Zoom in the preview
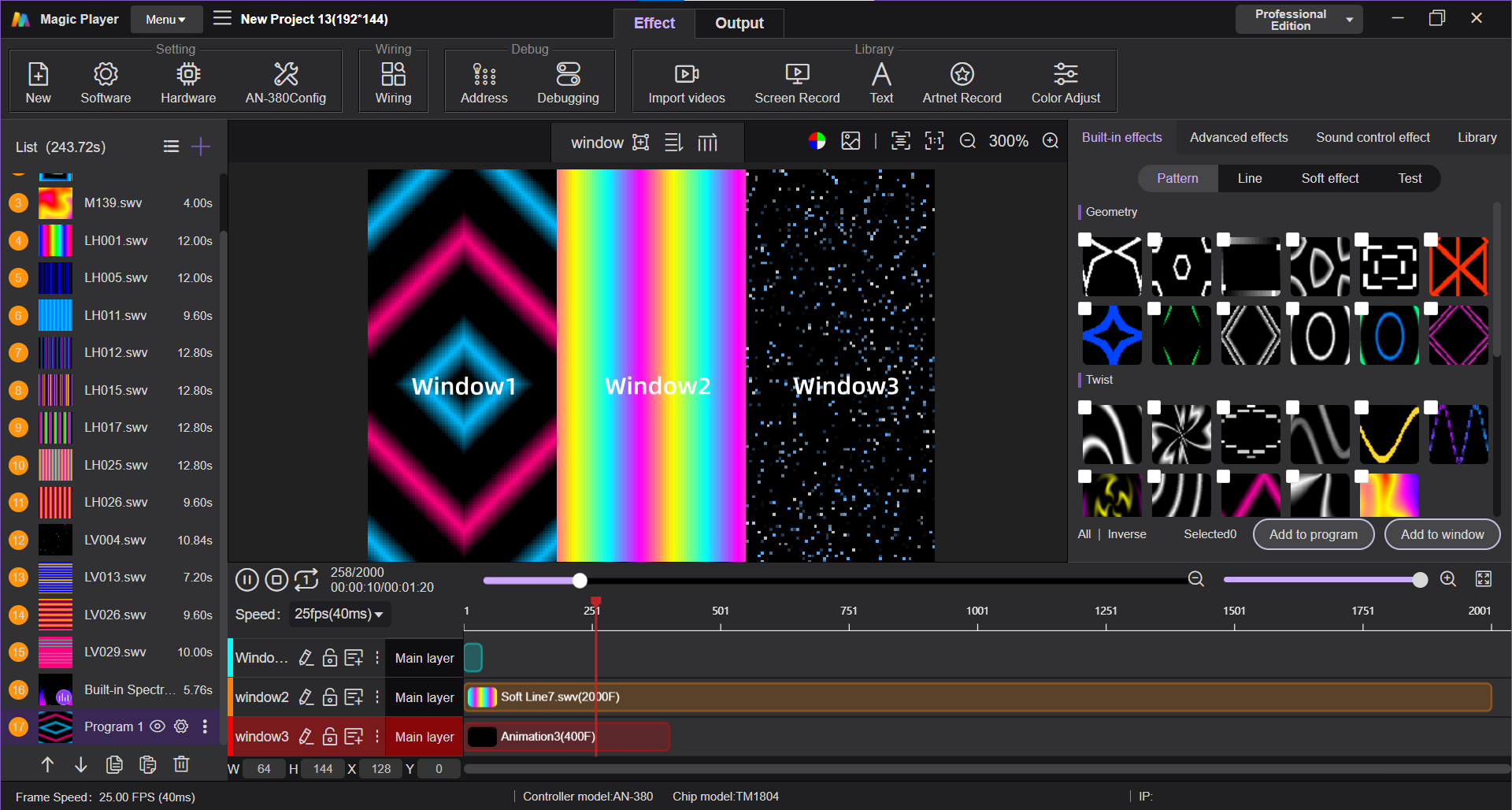 click(x=1051, y=141)
